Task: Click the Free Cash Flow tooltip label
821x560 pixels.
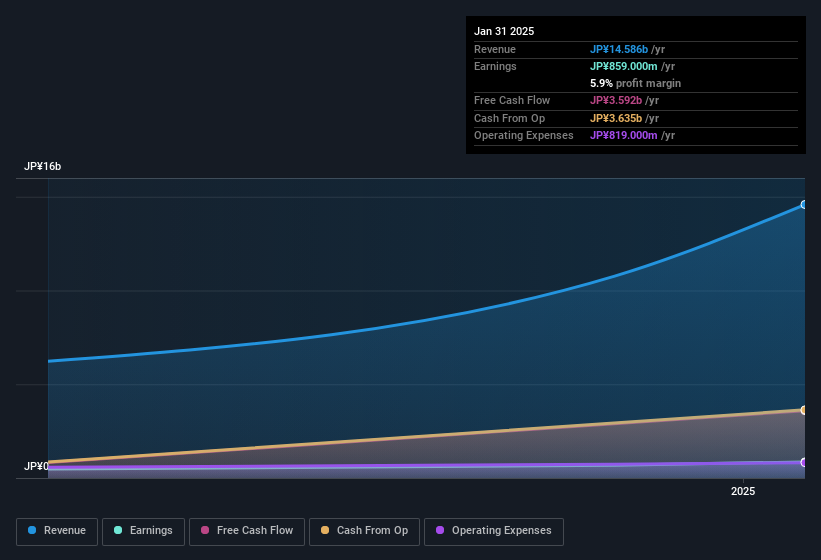Action: (x=512, y=100)
